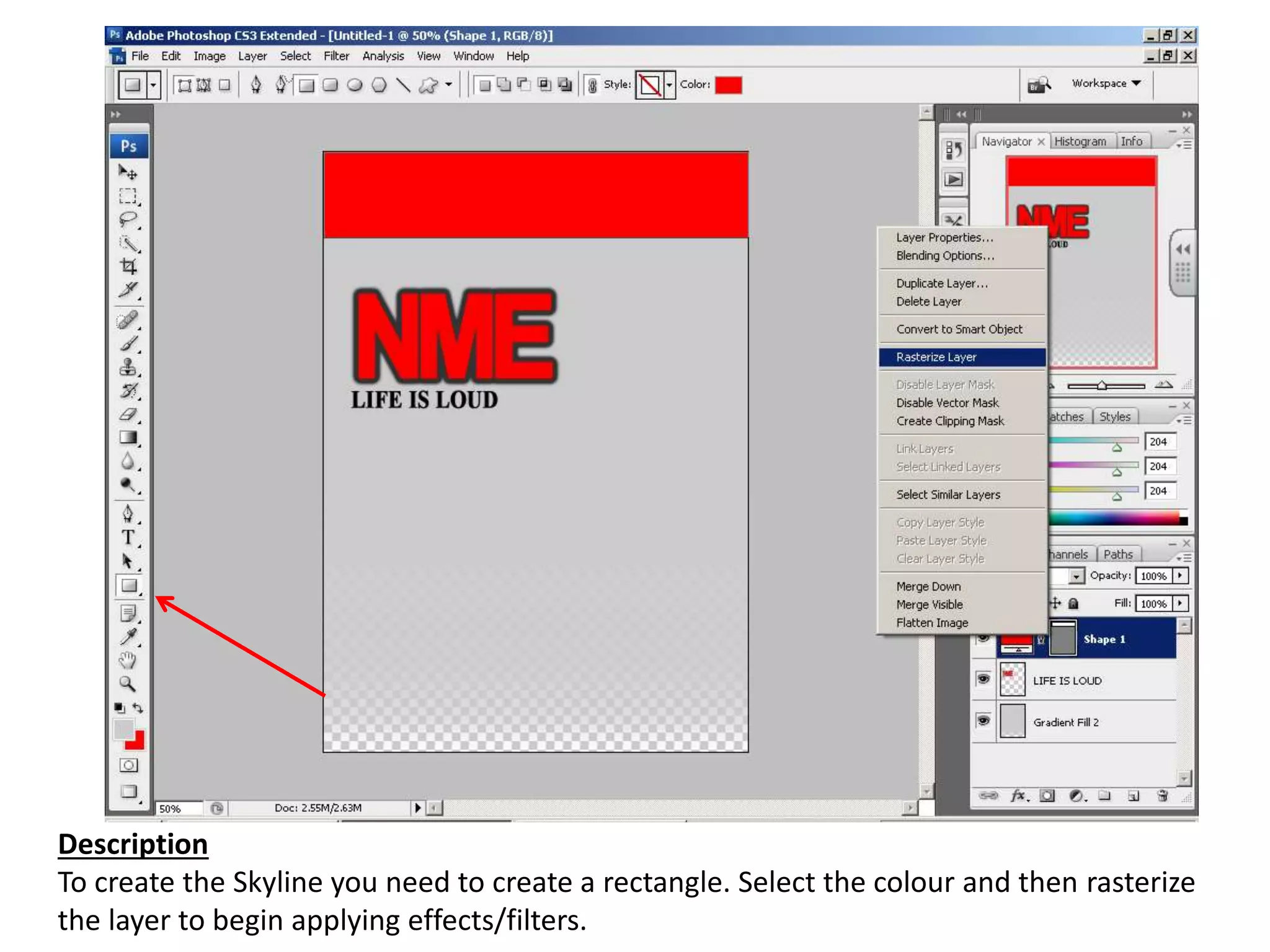Click the Create new layer icon
This screenshot has width=1270, height=952.
pyautogui.click(x=1133, y=796)
